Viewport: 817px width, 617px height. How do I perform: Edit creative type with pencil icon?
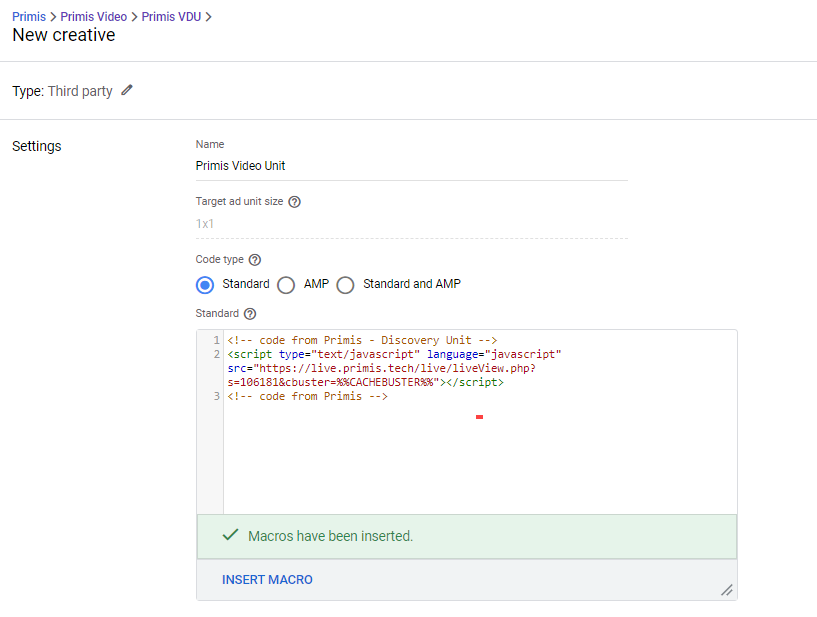(x=127, y=91)
